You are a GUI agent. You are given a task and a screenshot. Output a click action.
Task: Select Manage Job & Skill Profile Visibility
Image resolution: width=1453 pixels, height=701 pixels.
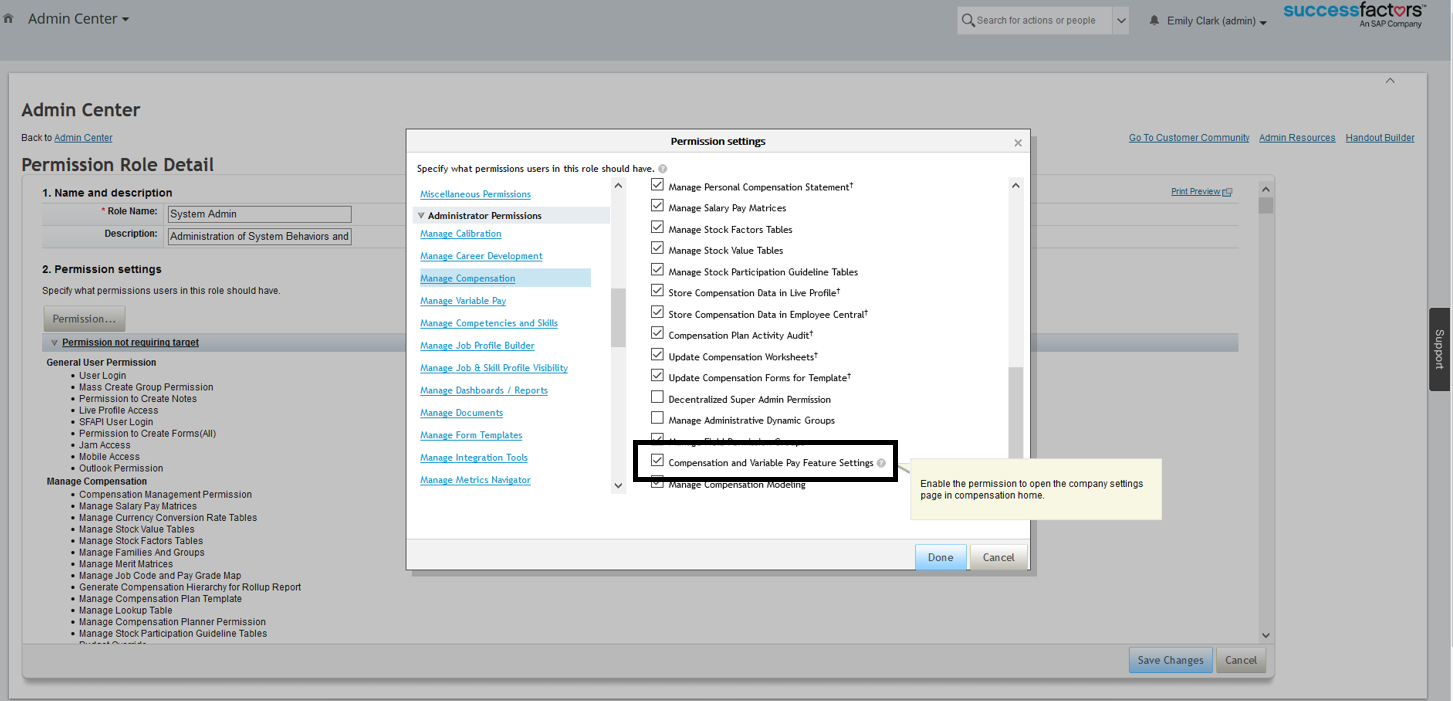pyautogui.click(x=494, y=368)
